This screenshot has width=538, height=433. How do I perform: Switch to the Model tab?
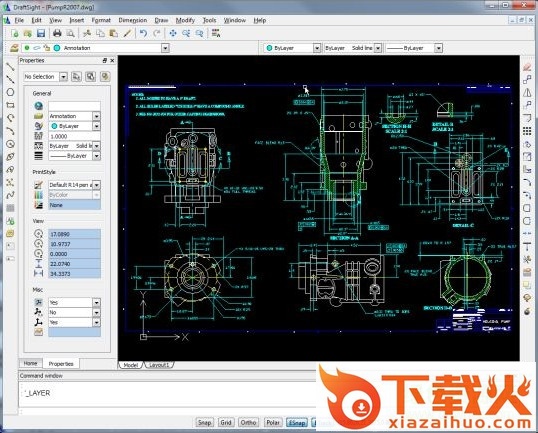tap(131, 365)
